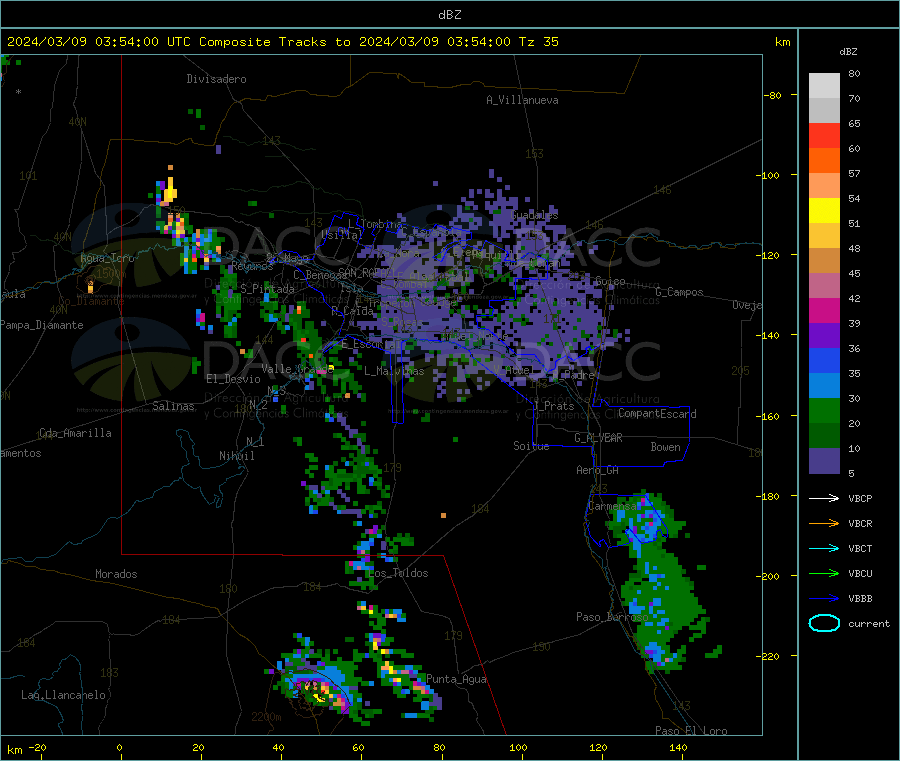Select the yellow 51 dBZ color swatch
This screenshot has height=761, width=900.
(x=824, y=211)
